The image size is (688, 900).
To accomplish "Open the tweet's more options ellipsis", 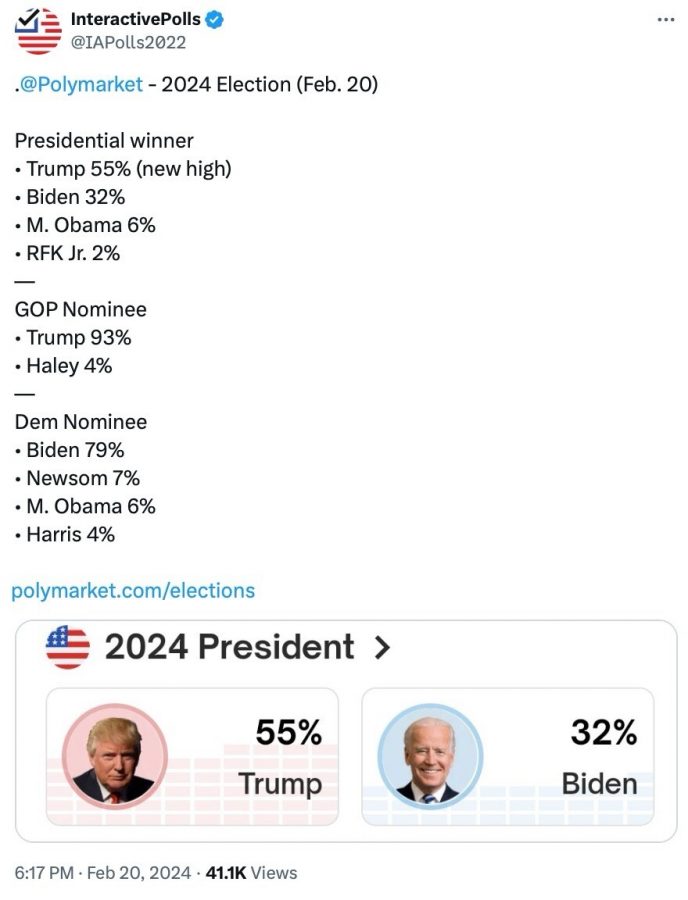I will point(665,19).
